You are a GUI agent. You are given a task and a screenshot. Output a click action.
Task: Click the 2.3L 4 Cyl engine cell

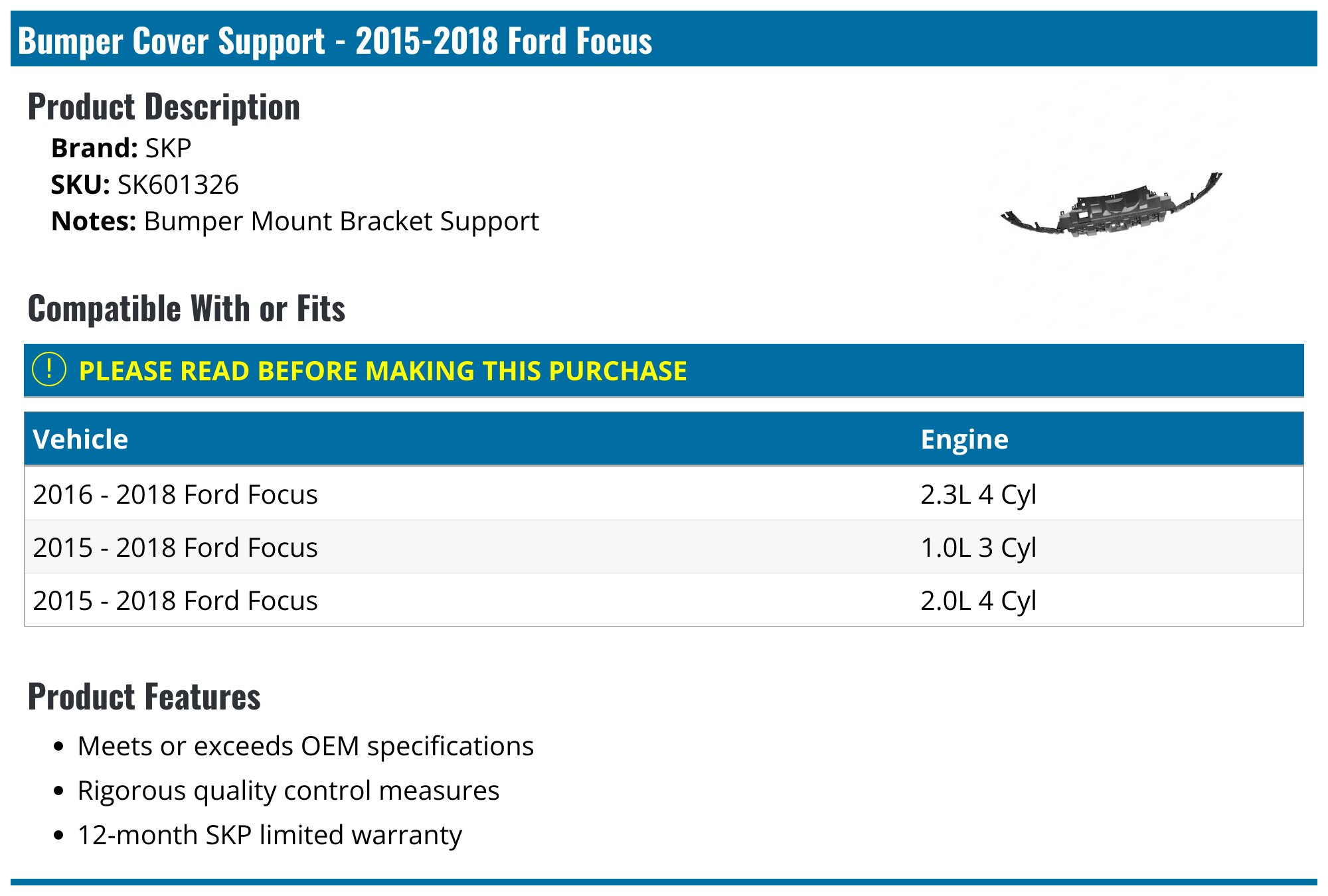click(x=978, y=494)
